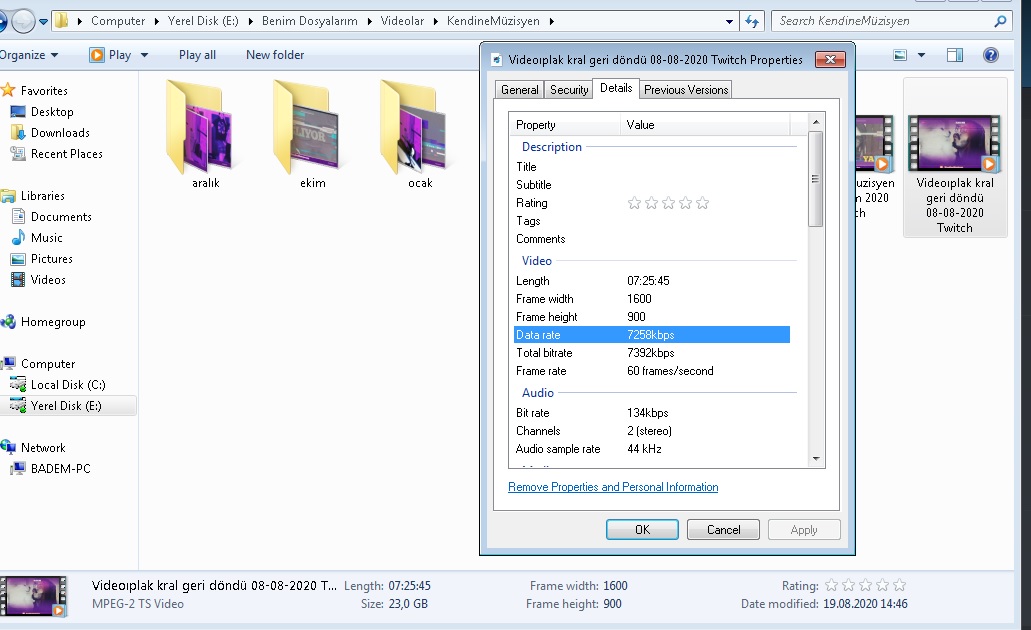
Task: Open Help via question mark icon
Action: coord(991,55)
